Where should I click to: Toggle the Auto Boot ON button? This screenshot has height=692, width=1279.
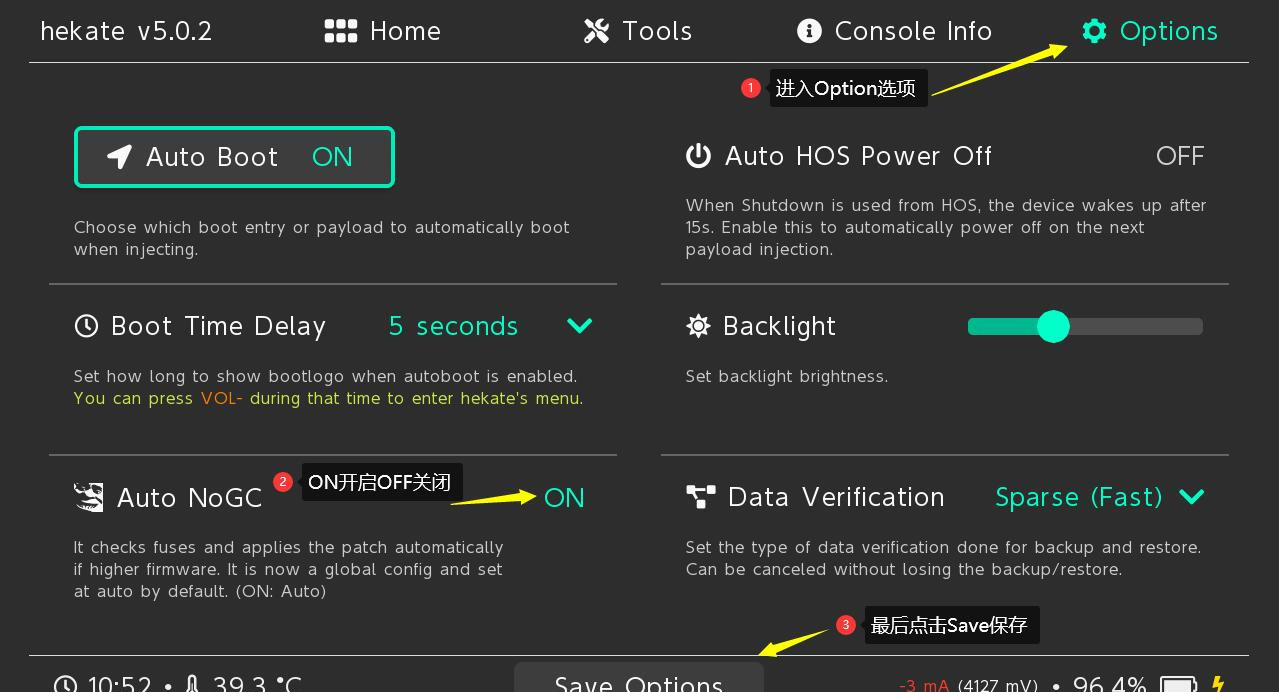234,157
